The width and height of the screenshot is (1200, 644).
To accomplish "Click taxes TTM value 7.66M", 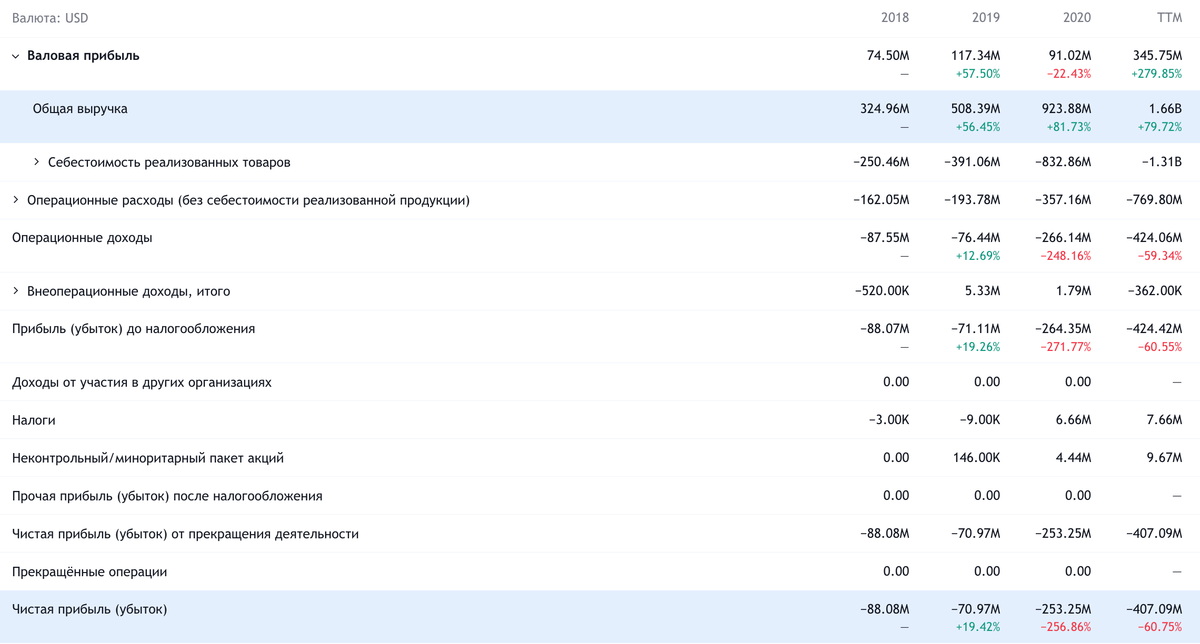I will pos(1162,420).
